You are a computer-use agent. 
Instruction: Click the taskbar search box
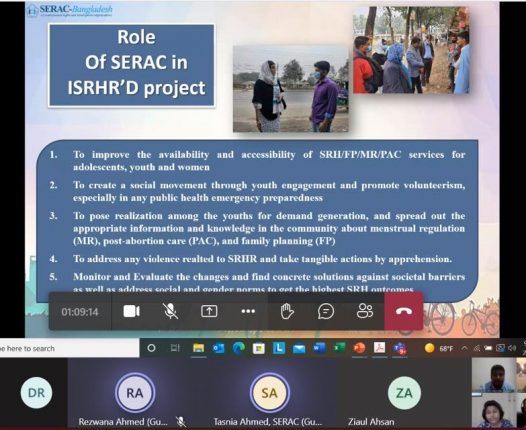(x=69, y=348)
